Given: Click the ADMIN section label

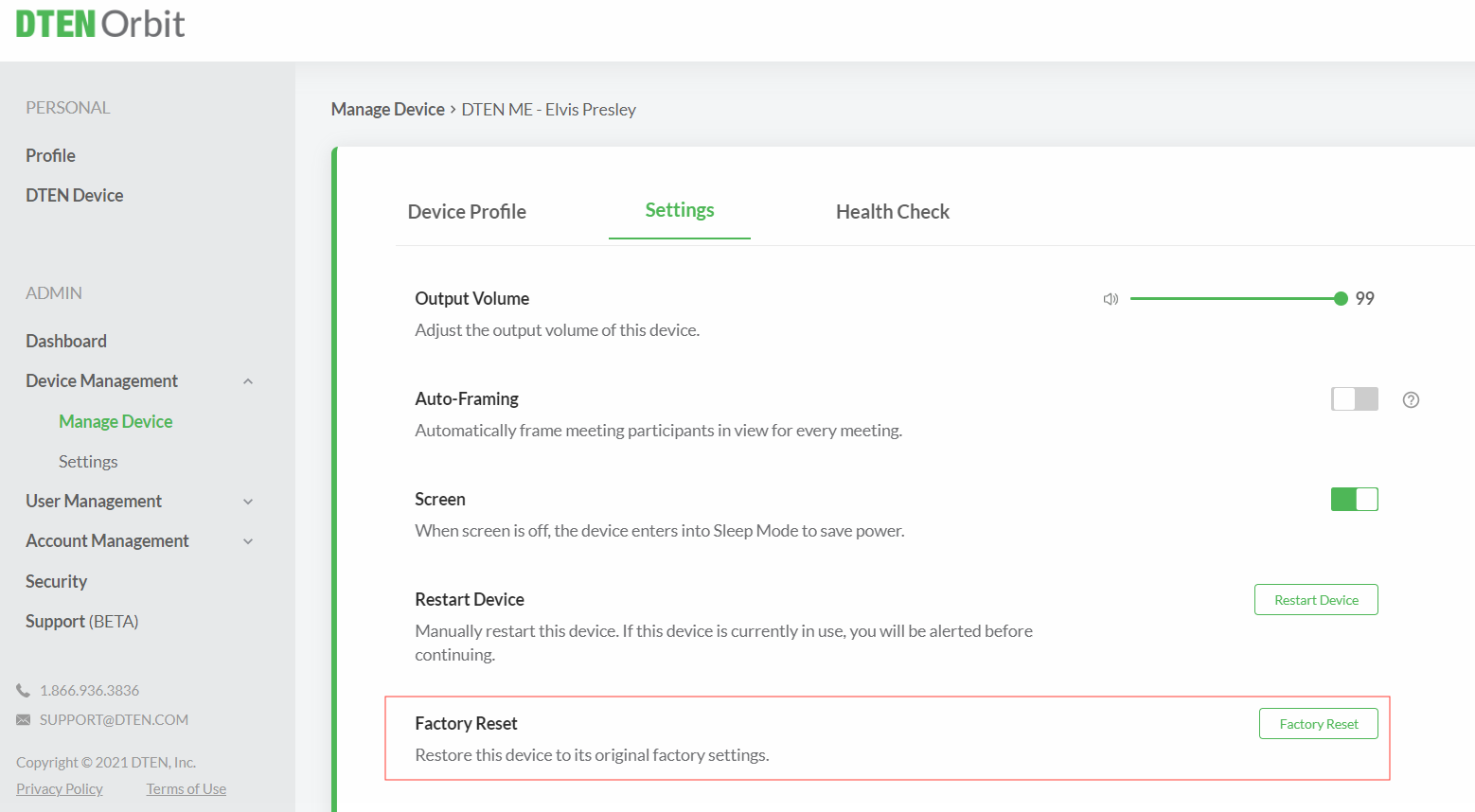Looking at the screenshot, I should tap(54, 293).
